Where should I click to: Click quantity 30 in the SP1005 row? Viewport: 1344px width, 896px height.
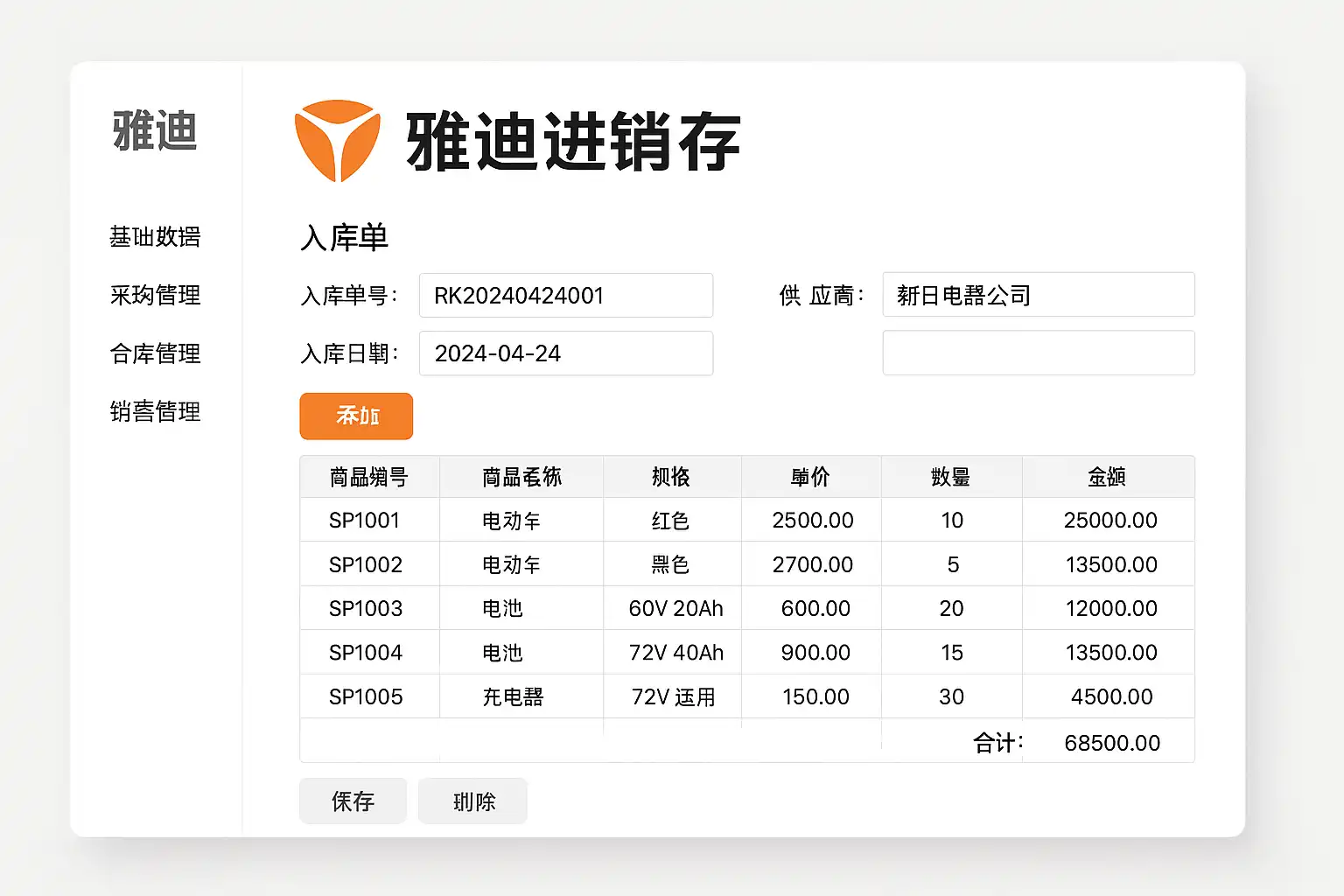[951, 696]
